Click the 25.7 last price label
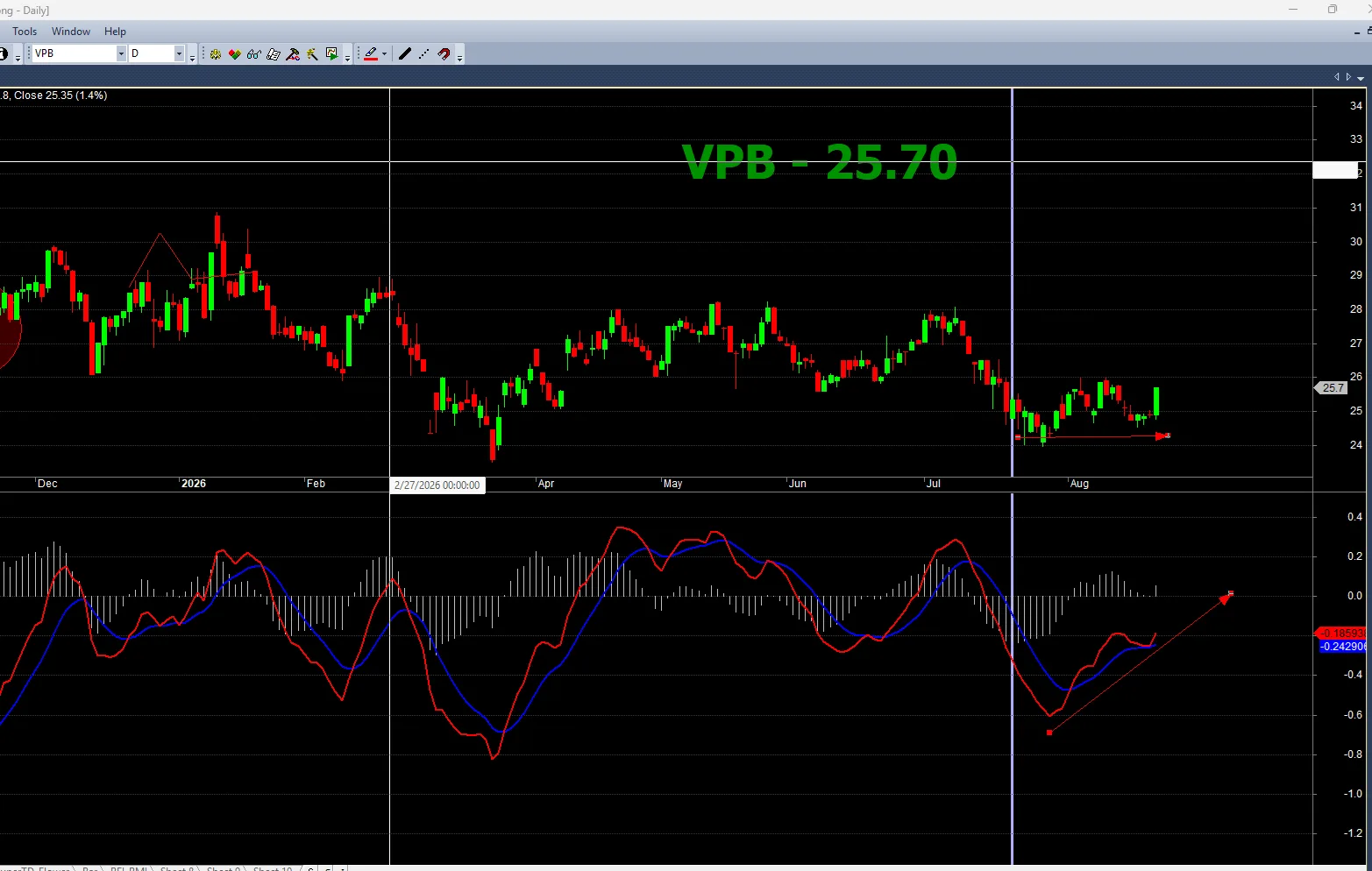The width and height of the screenshot is (1372, 871). 1332,388
